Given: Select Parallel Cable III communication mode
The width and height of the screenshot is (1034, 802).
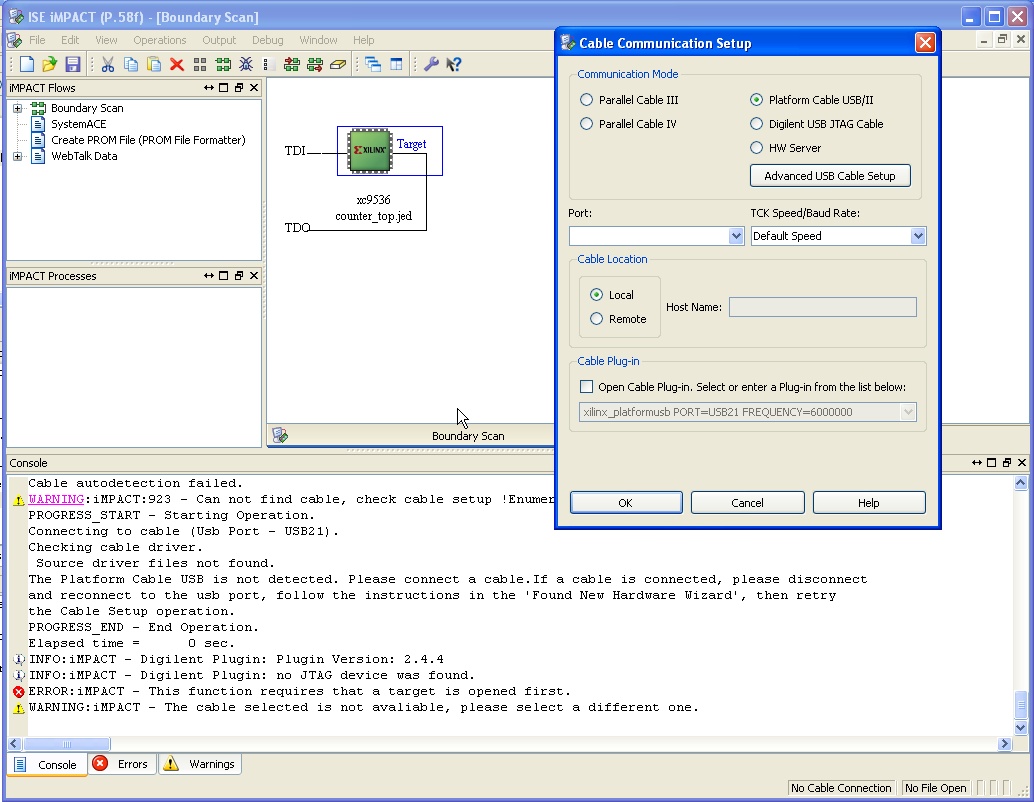Looking at the screenshot, I should 587,100.
